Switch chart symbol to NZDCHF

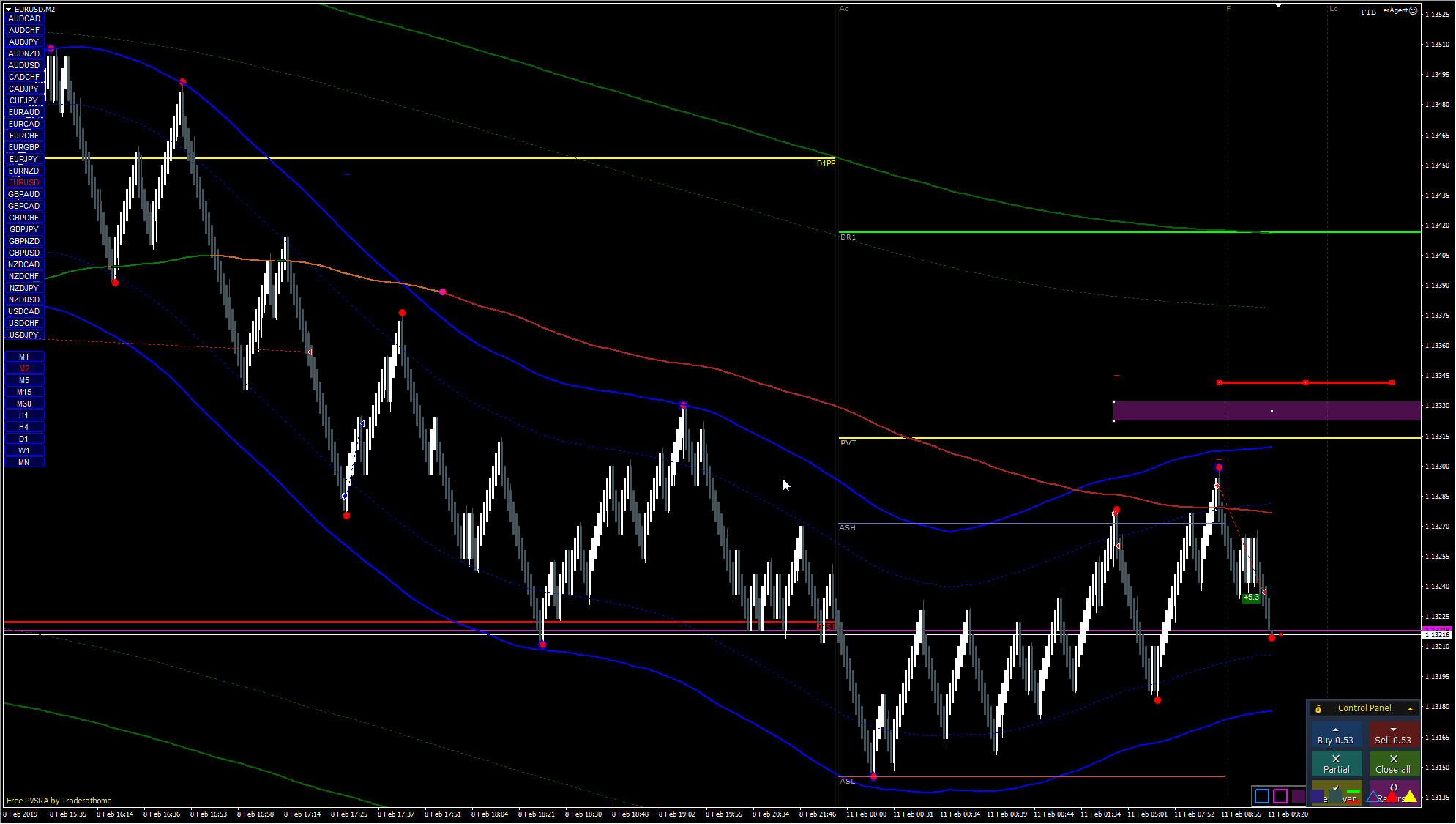tap(24, 276)
